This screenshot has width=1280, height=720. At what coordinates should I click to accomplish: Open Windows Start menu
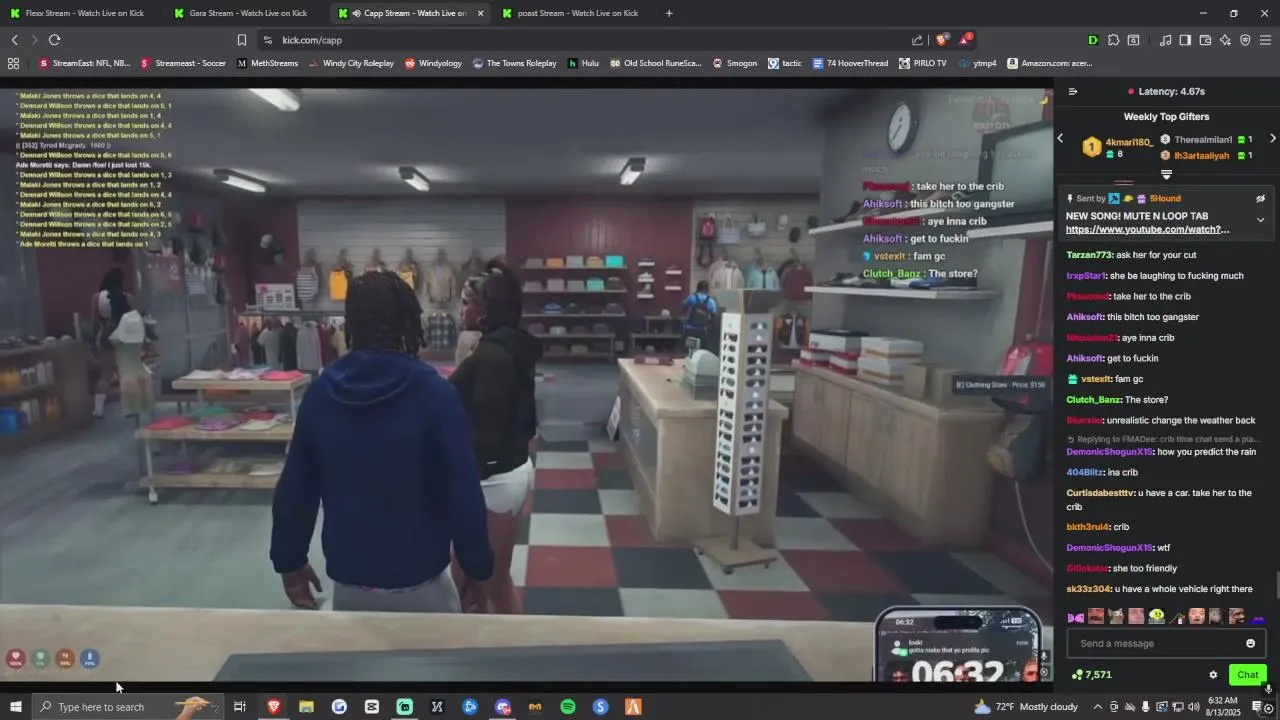(x=15, y=707)
